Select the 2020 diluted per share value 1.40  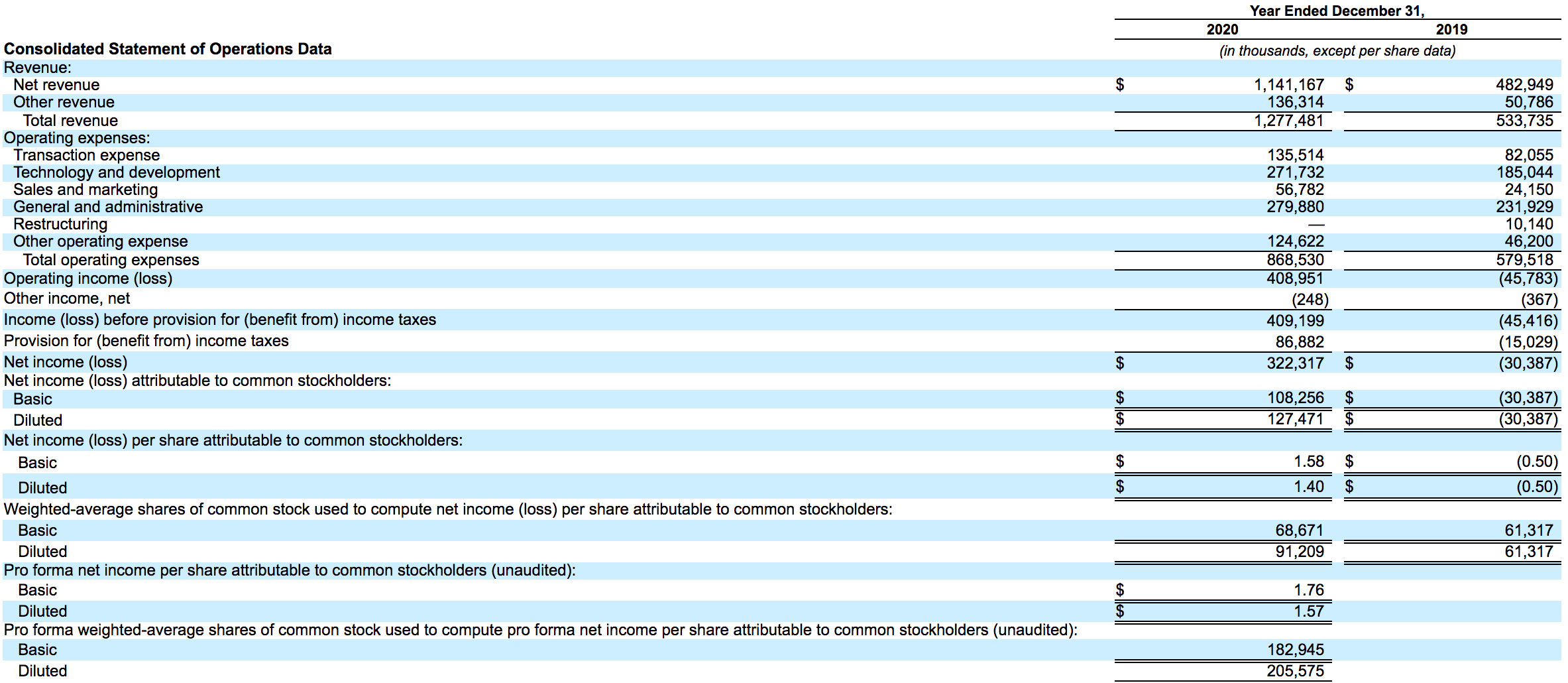[1309, 487]
